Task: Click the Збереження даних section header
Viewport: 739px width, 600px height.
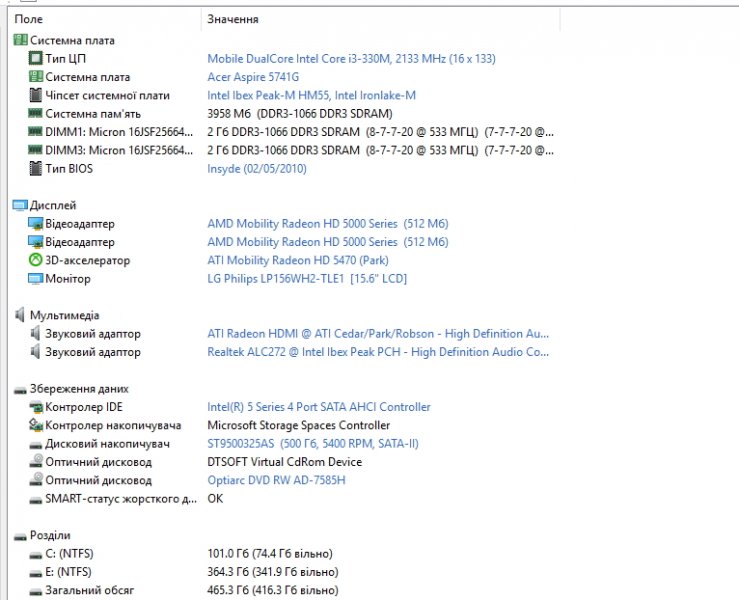Action: click(x=79, y=389)
